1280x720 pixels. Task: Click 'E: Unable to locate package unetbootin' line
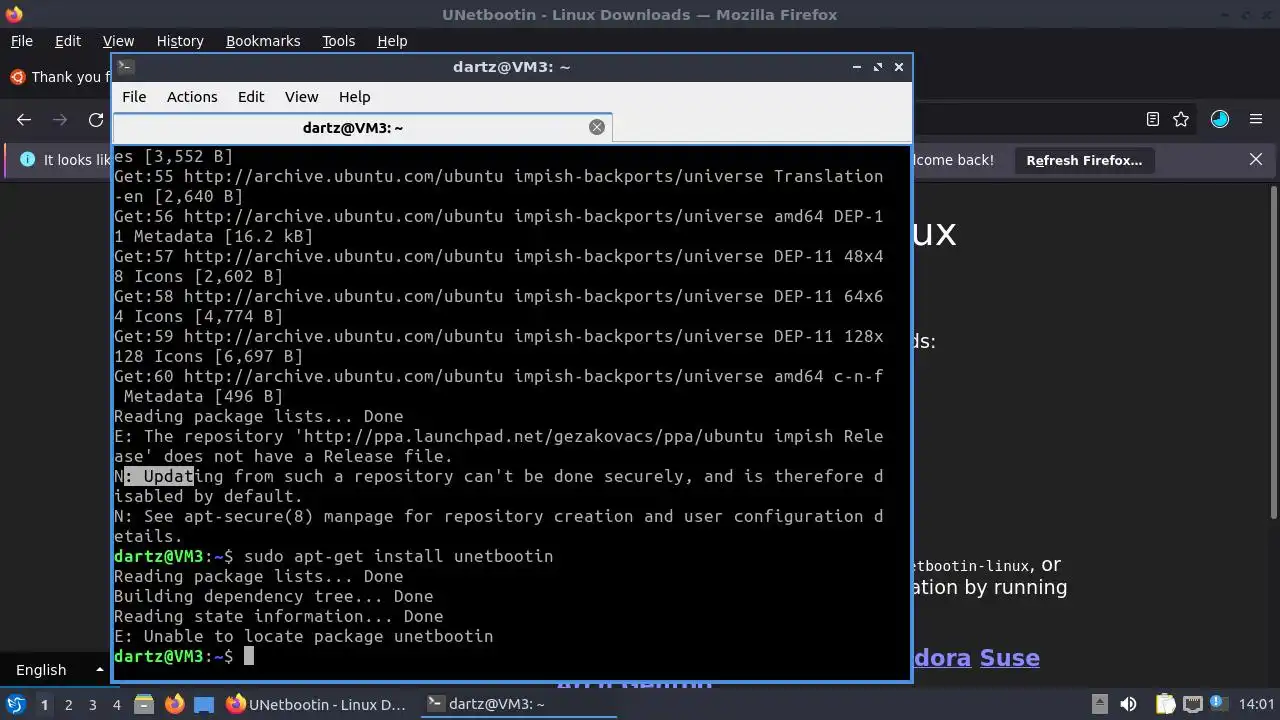[303, 636]
